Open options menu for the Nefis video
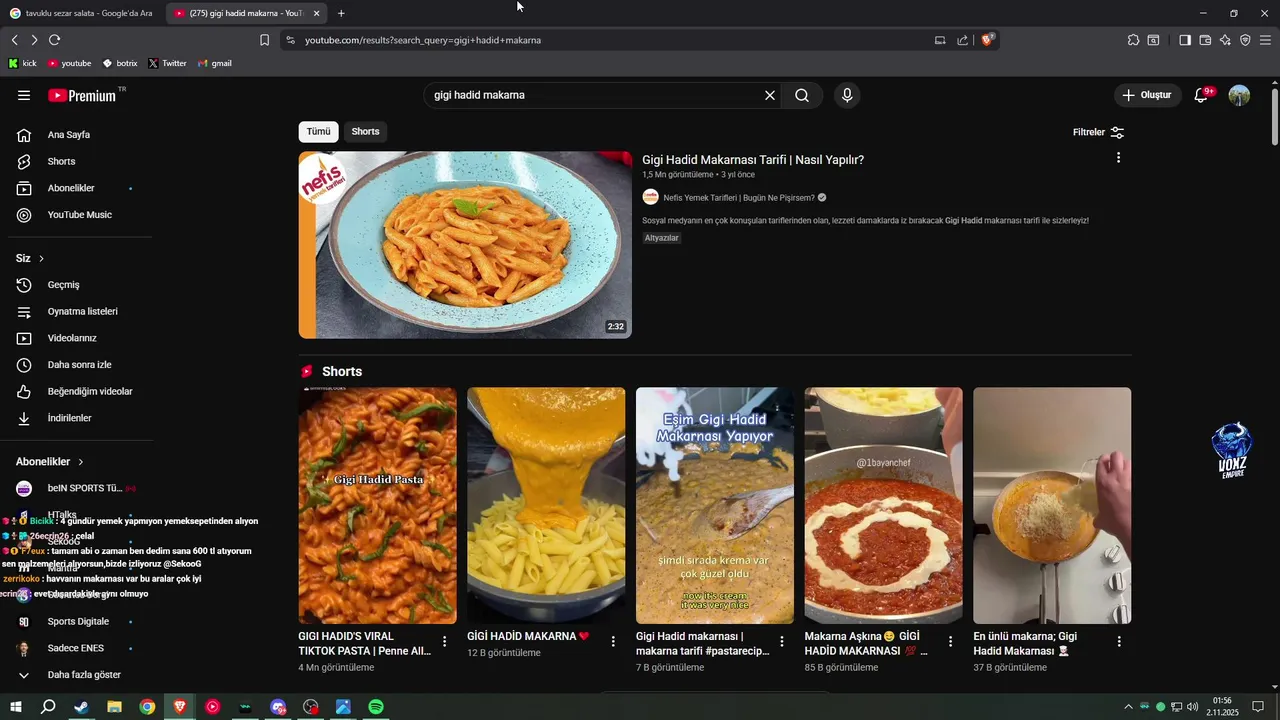 coord(1118,158)
